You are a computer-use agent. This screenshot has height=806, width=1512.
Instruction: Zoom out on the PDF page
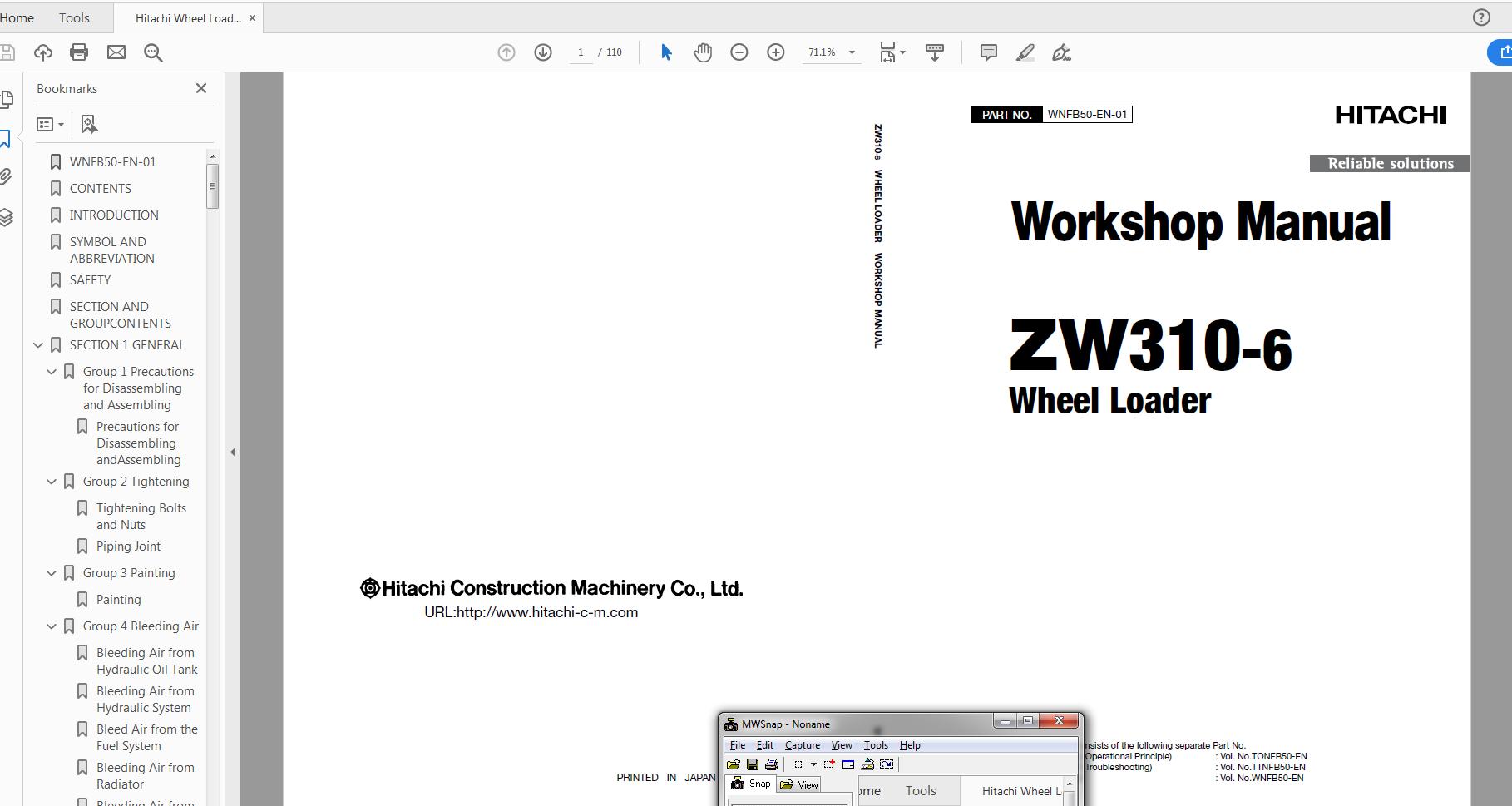[739, 52]
